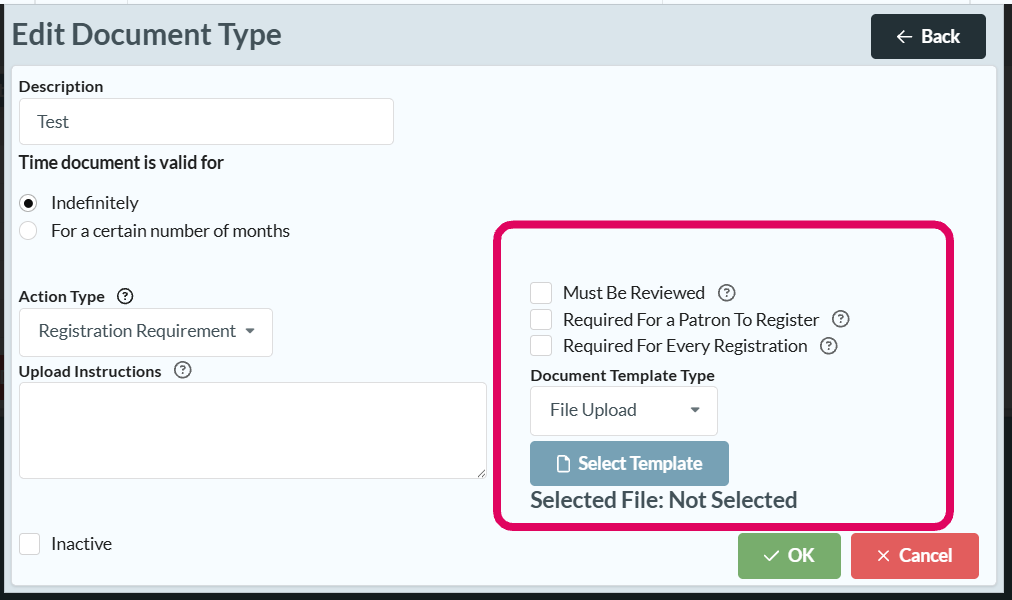The width and height of the screenshot is (1012, 600).
Task: Confirm with the green OK button
Action: 789,556
